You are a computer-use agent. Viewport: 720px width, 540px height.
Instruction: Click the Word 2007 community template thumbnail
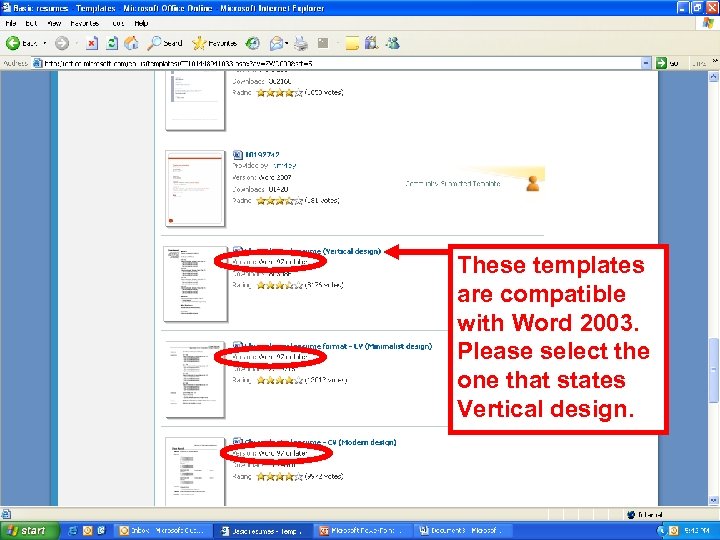point(195,188)
